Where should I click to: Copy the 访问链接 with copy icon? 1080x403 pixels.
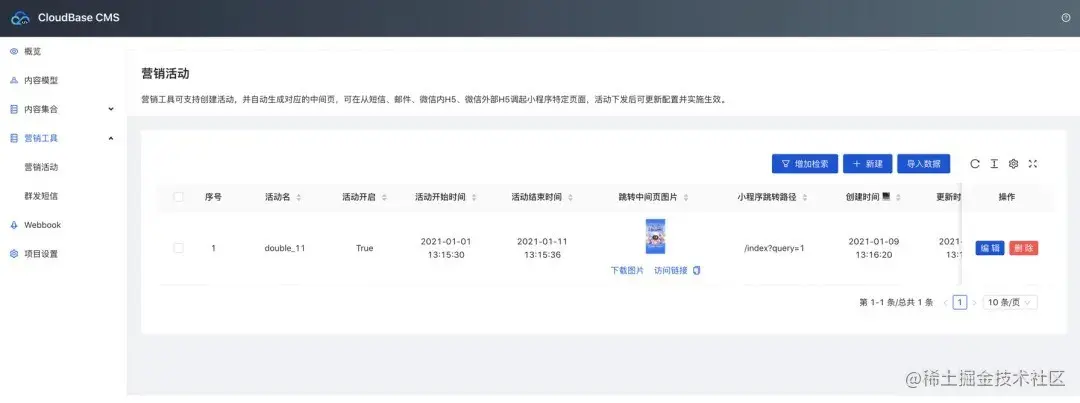(696, 271)
